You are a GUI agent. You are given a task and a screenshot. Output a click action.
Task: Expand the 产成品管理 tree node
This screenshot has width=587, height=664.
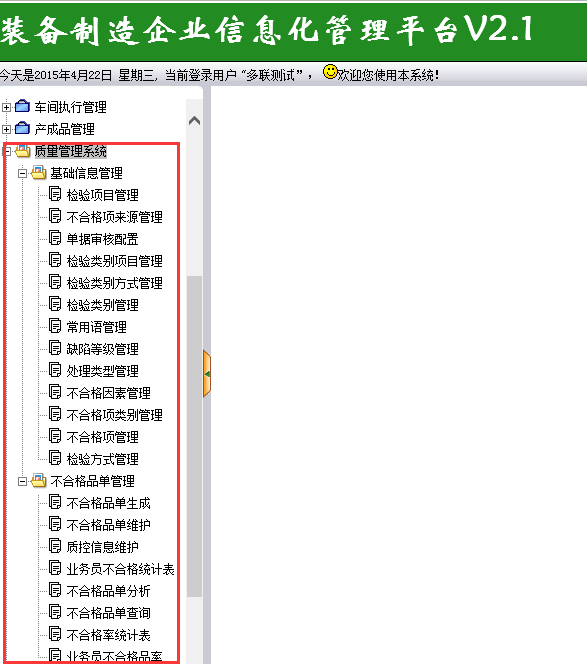(6, 129)
